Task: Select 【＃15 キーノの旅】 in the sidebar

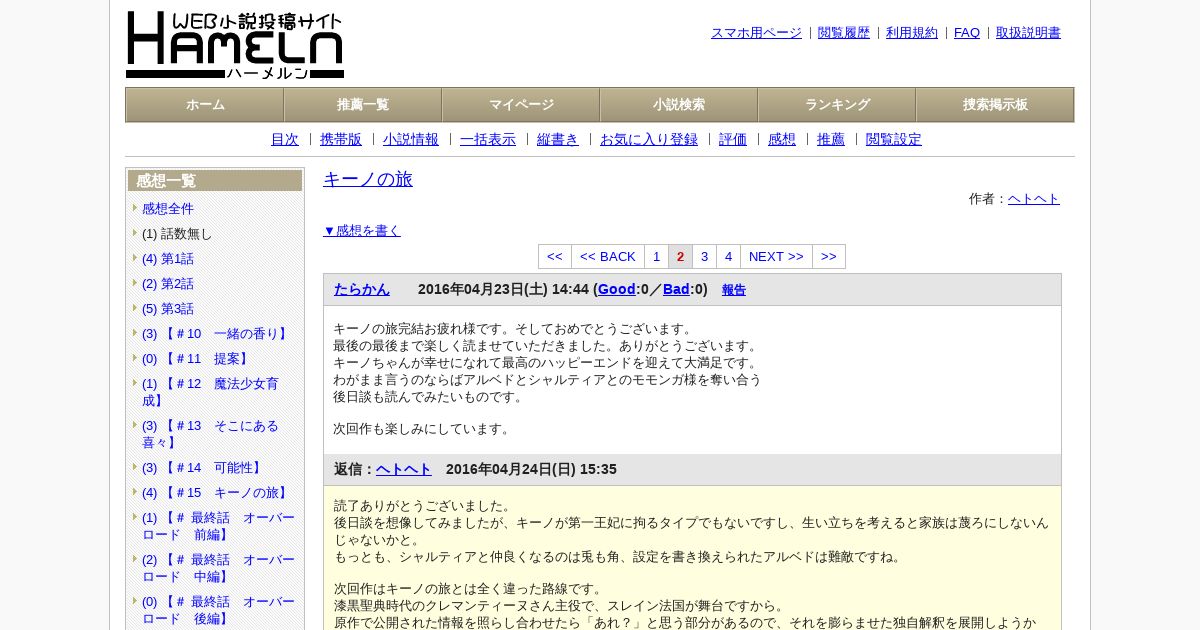Action: pyautogui.click(x=216, y=492)
